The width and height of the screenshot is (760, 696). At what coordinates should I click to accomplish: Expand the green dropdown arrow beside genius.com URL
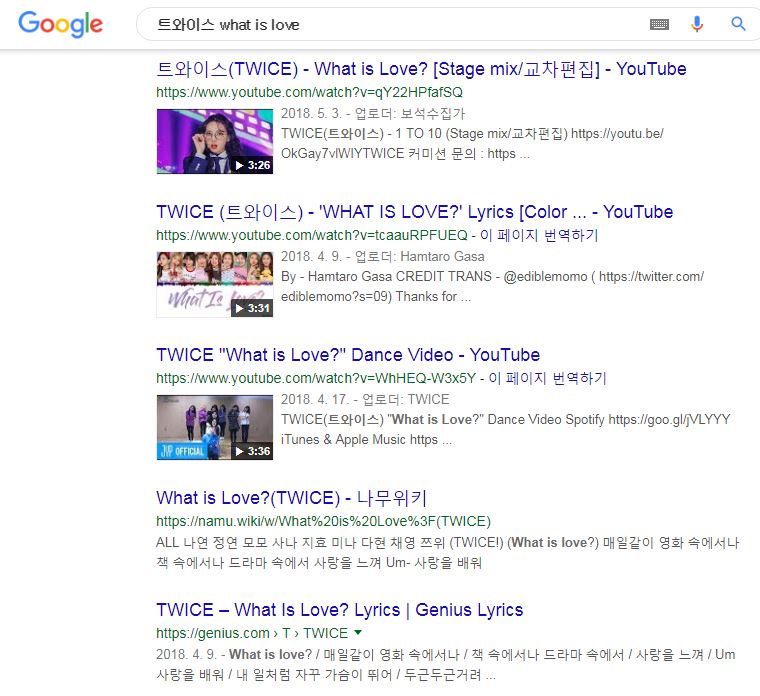tap(358, 632)
